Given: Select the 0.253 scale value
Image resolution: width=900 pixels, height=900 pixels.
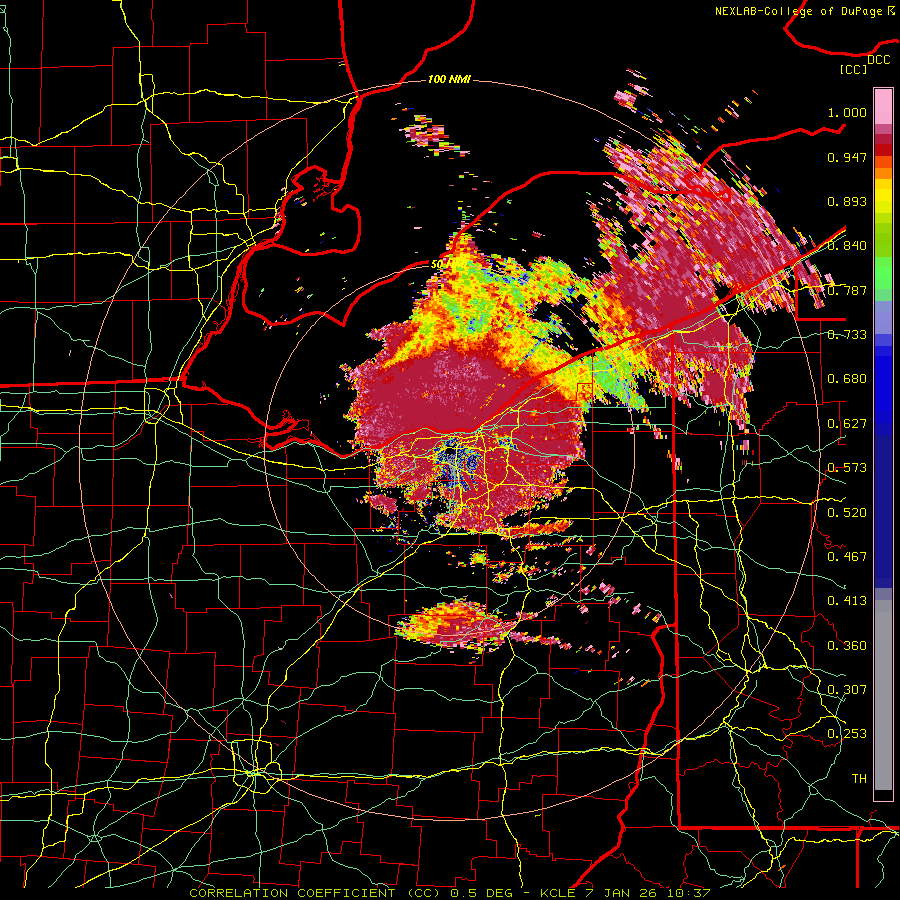Looking at the screenshot, I should pos(847,734).
